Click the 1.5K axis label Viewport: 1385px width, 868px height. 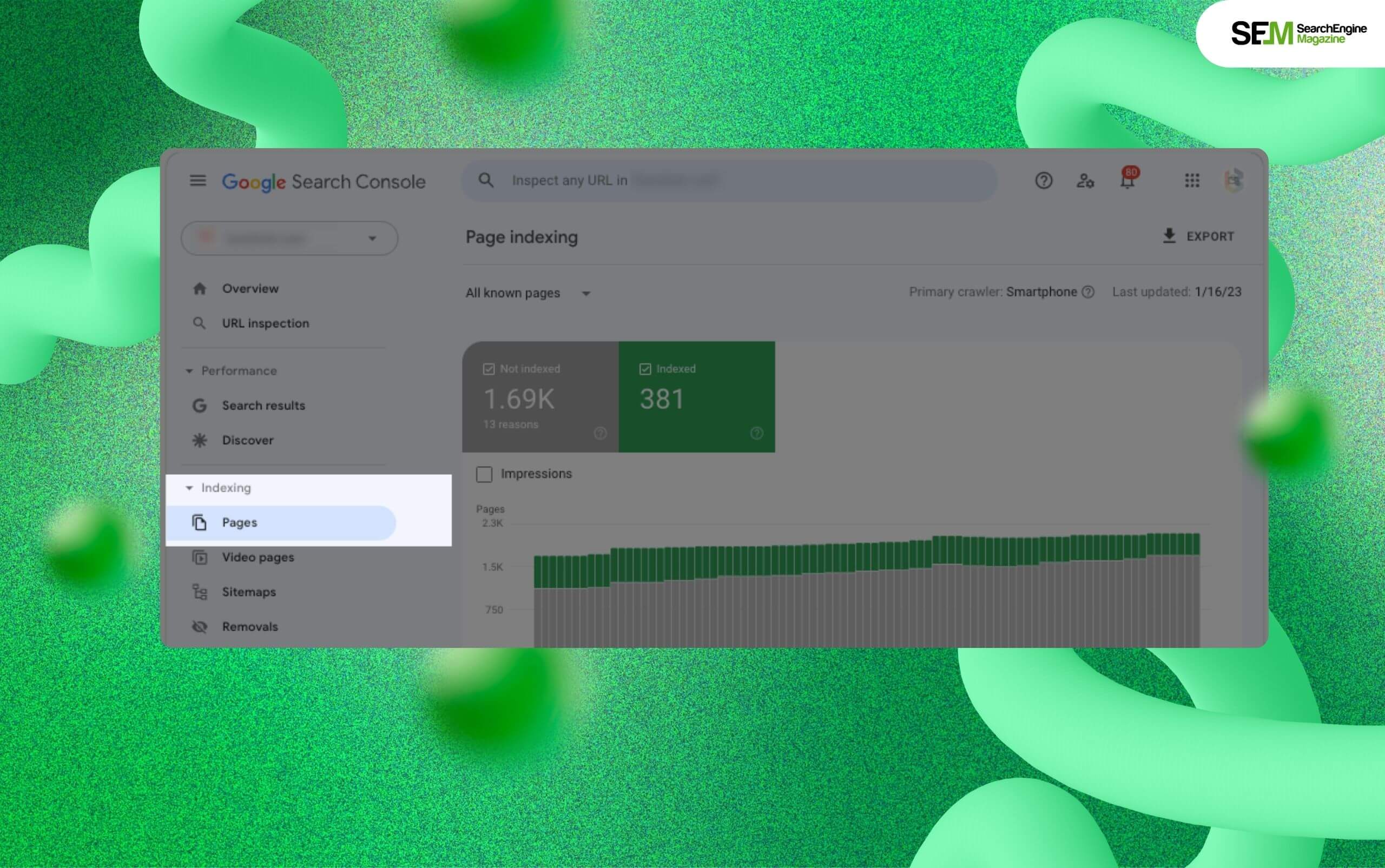pyautogui.click(x=492, y=567)
